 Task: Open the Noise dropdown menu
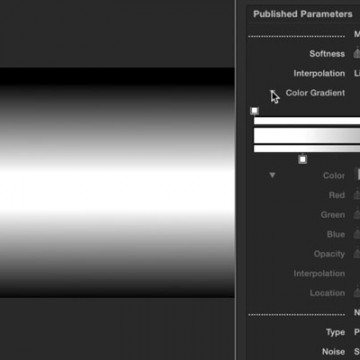pyautogui.click(x=357, y=352)
